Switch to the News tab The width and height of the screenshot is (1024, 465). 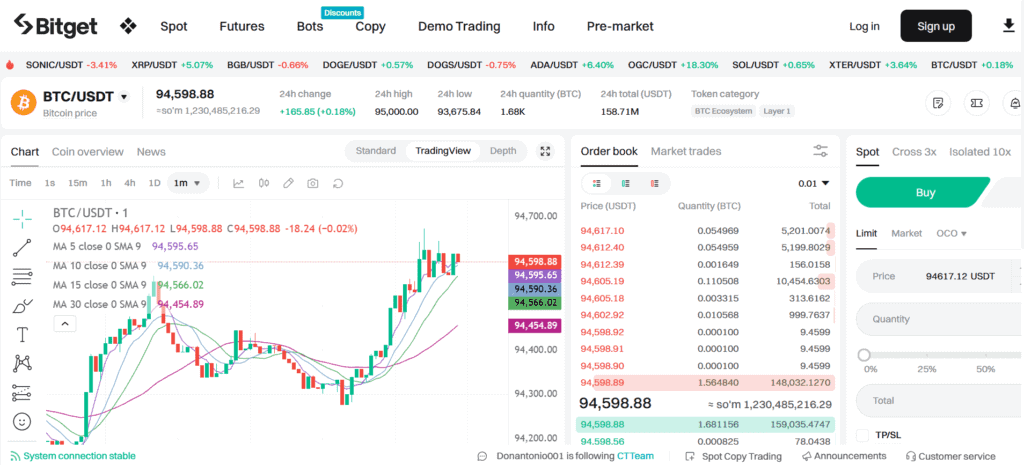click(151, 152)
